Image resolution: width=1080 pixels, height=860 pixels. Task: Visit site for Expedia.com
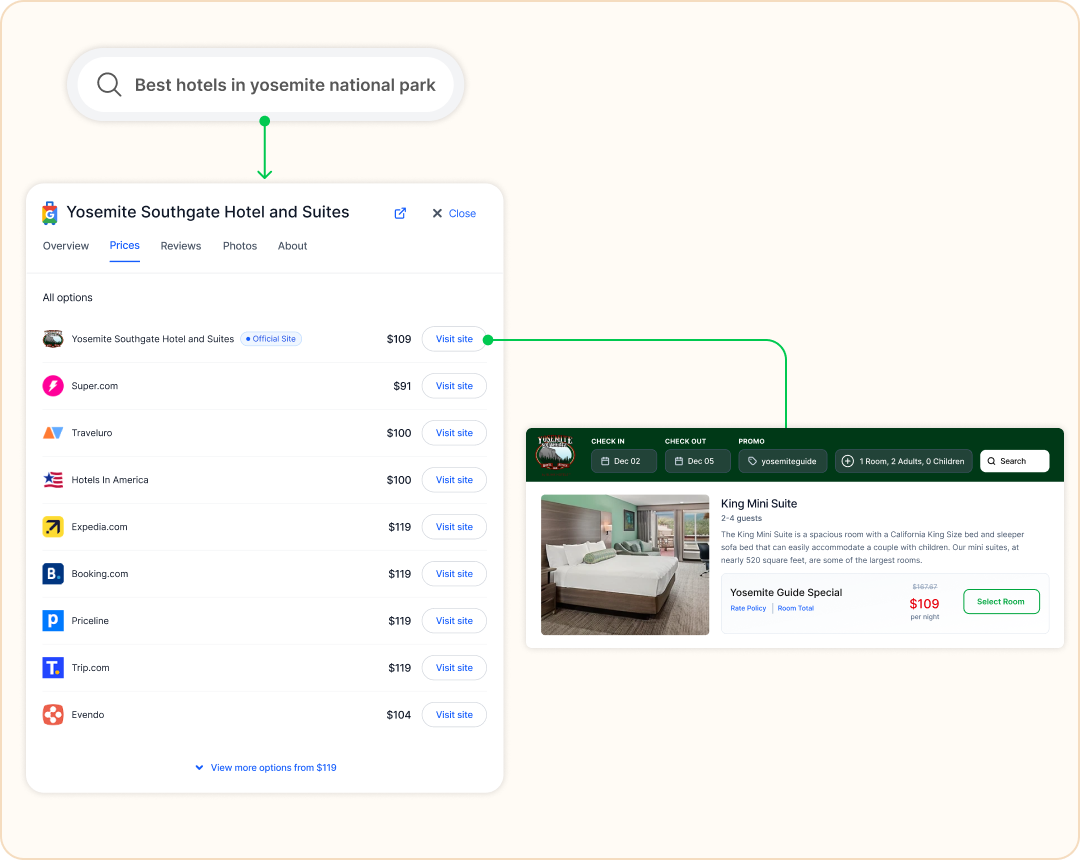pos(454,527)
